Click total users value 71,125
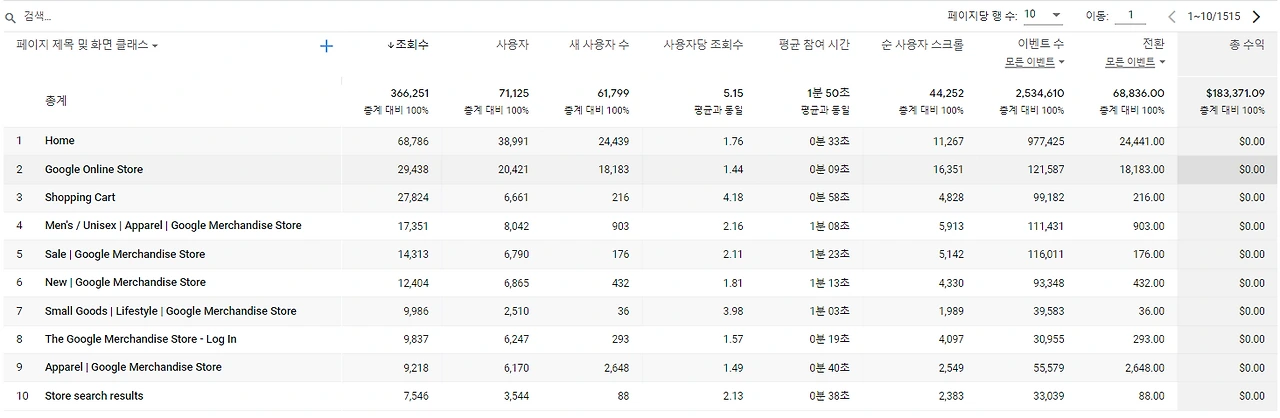The width and height of the screenshot is (1280, 418). (x=512, y=93)
